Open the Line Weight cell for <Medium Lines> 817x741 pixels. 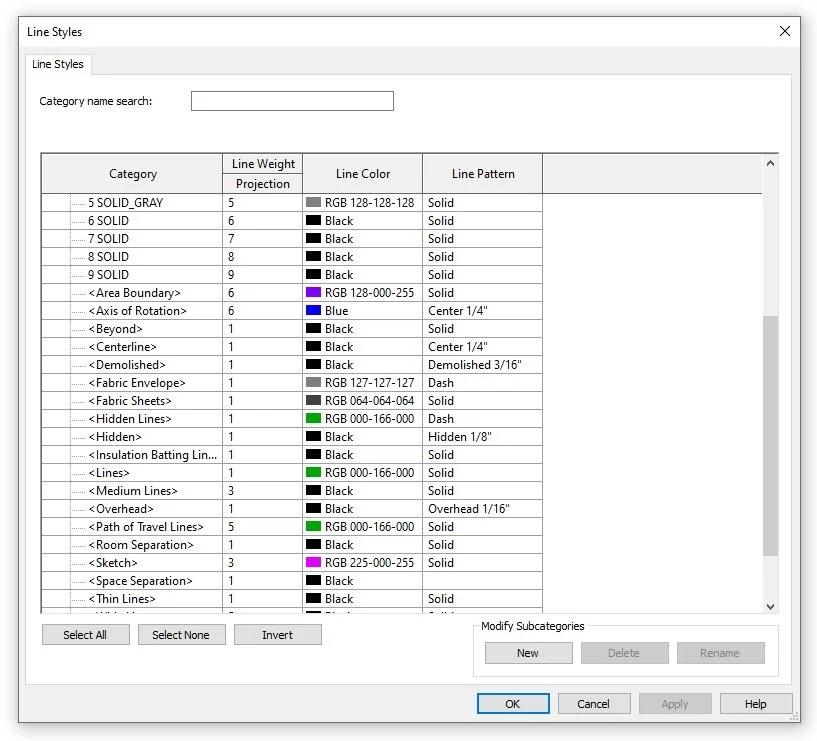pos(260,490)
